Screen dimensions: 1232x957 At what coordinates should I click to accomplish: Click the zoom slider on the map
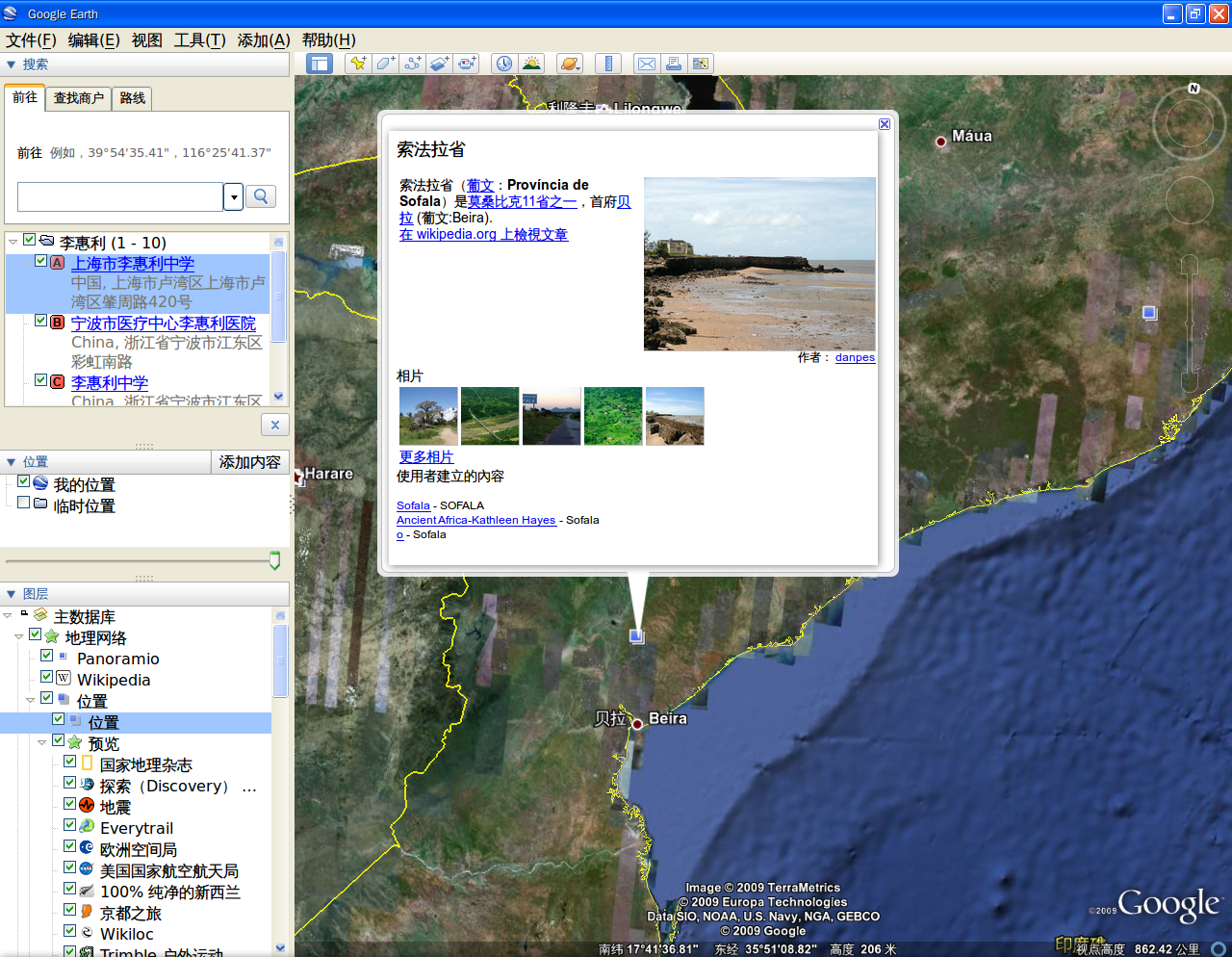click(x=1190, y=323)
